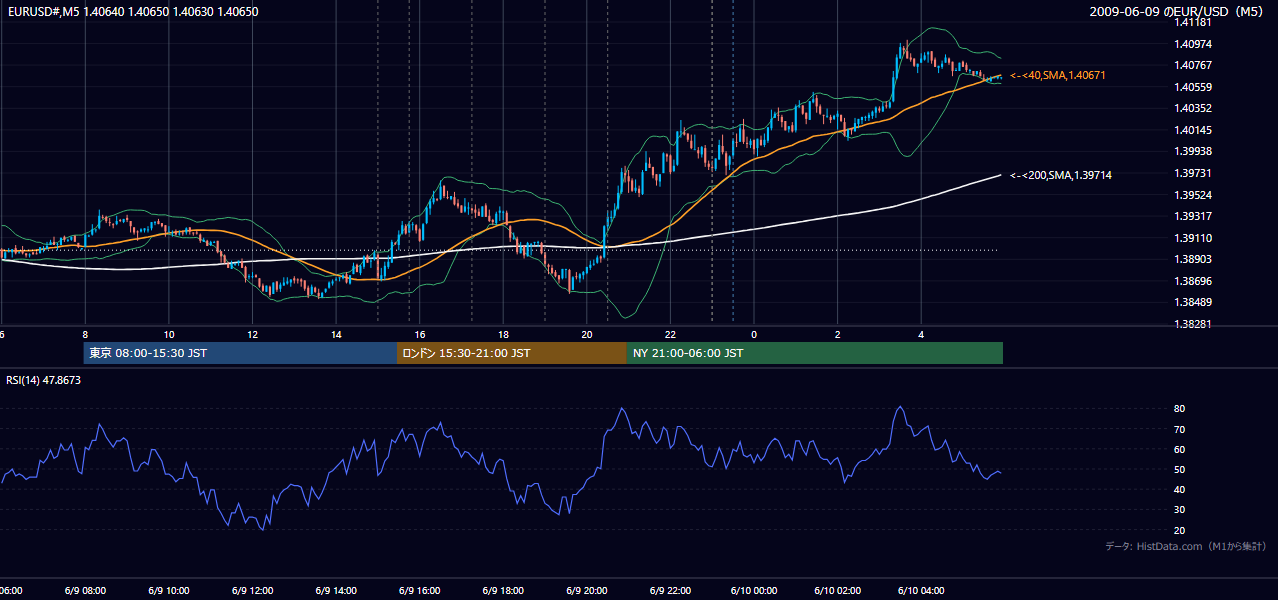Click the 1.40352 price axis label
The image size is (1278, 600).
click(1193, 109)
